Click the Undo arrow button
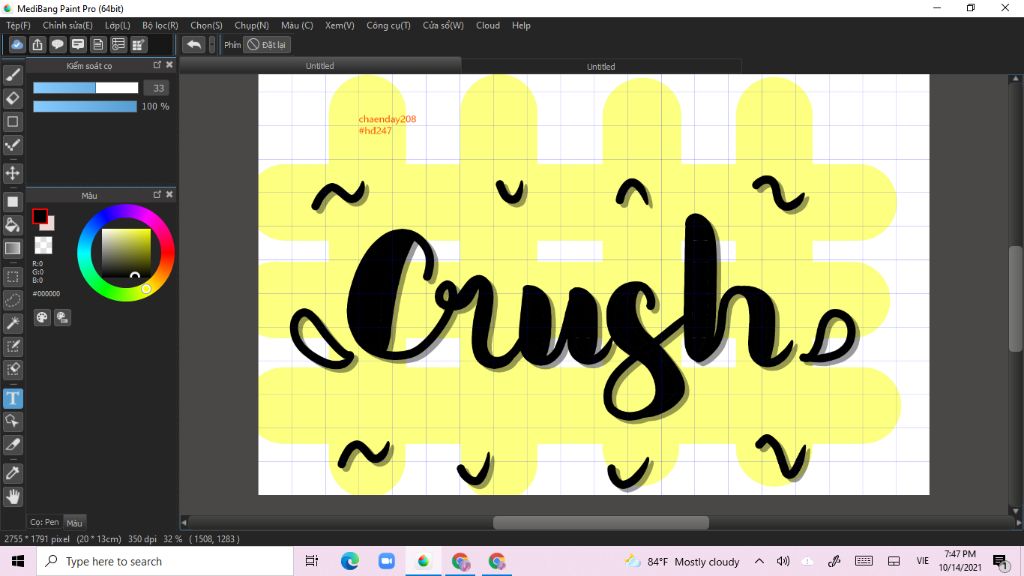Screen dimensions: 1024x576 [x=193, y=44]
